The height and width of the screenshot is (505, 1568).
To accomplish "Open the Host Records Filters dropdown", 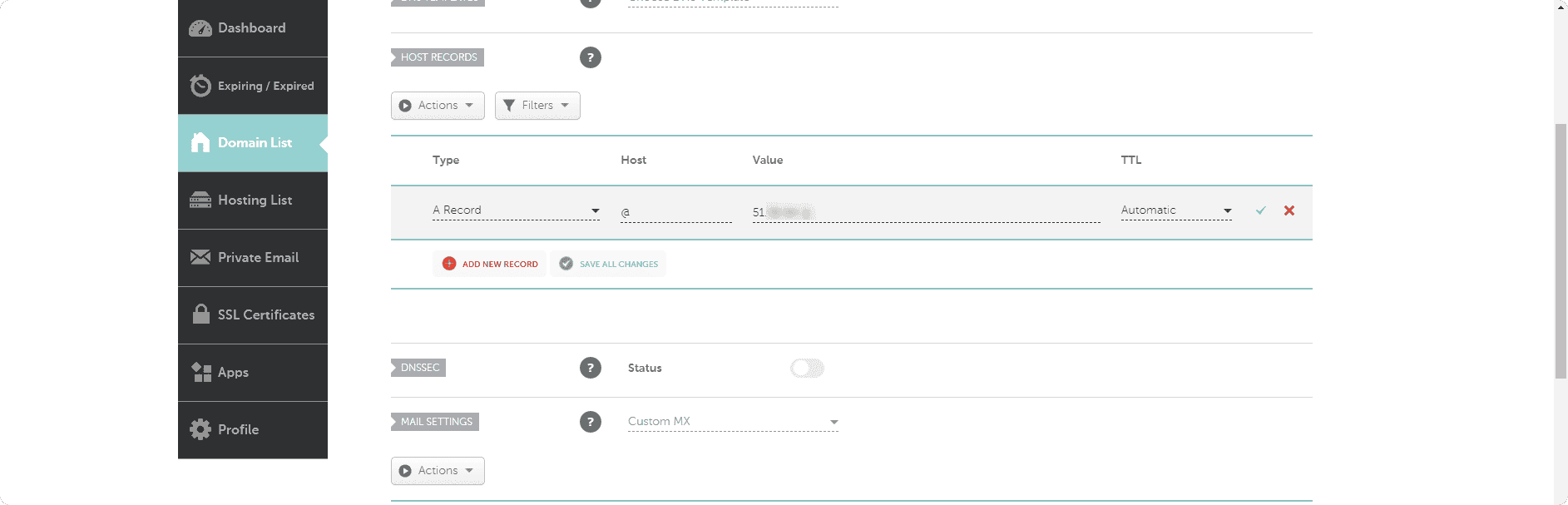I will [x=537, y=106].
